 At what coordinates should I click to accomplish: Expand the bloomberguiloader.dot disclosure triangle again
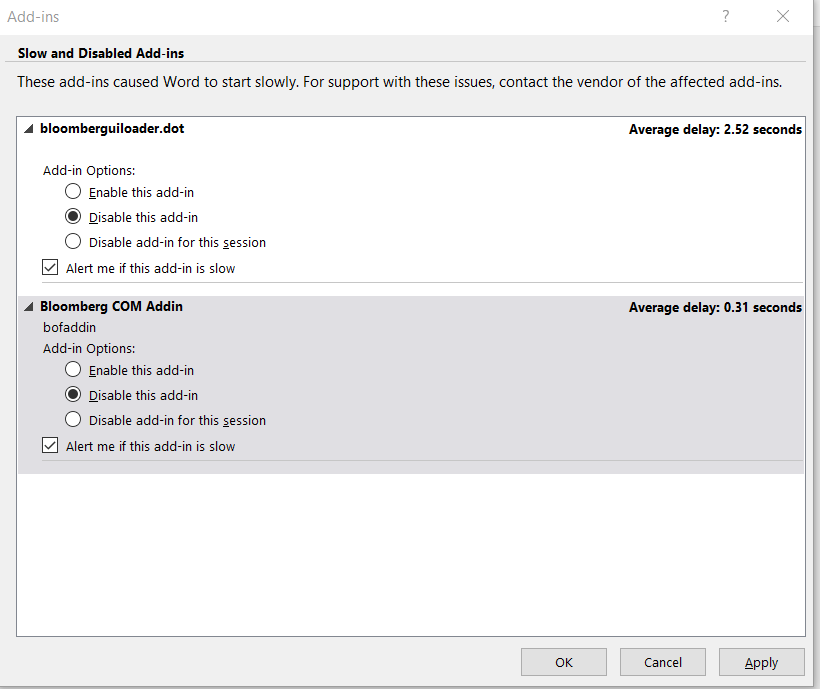point(28,128)
